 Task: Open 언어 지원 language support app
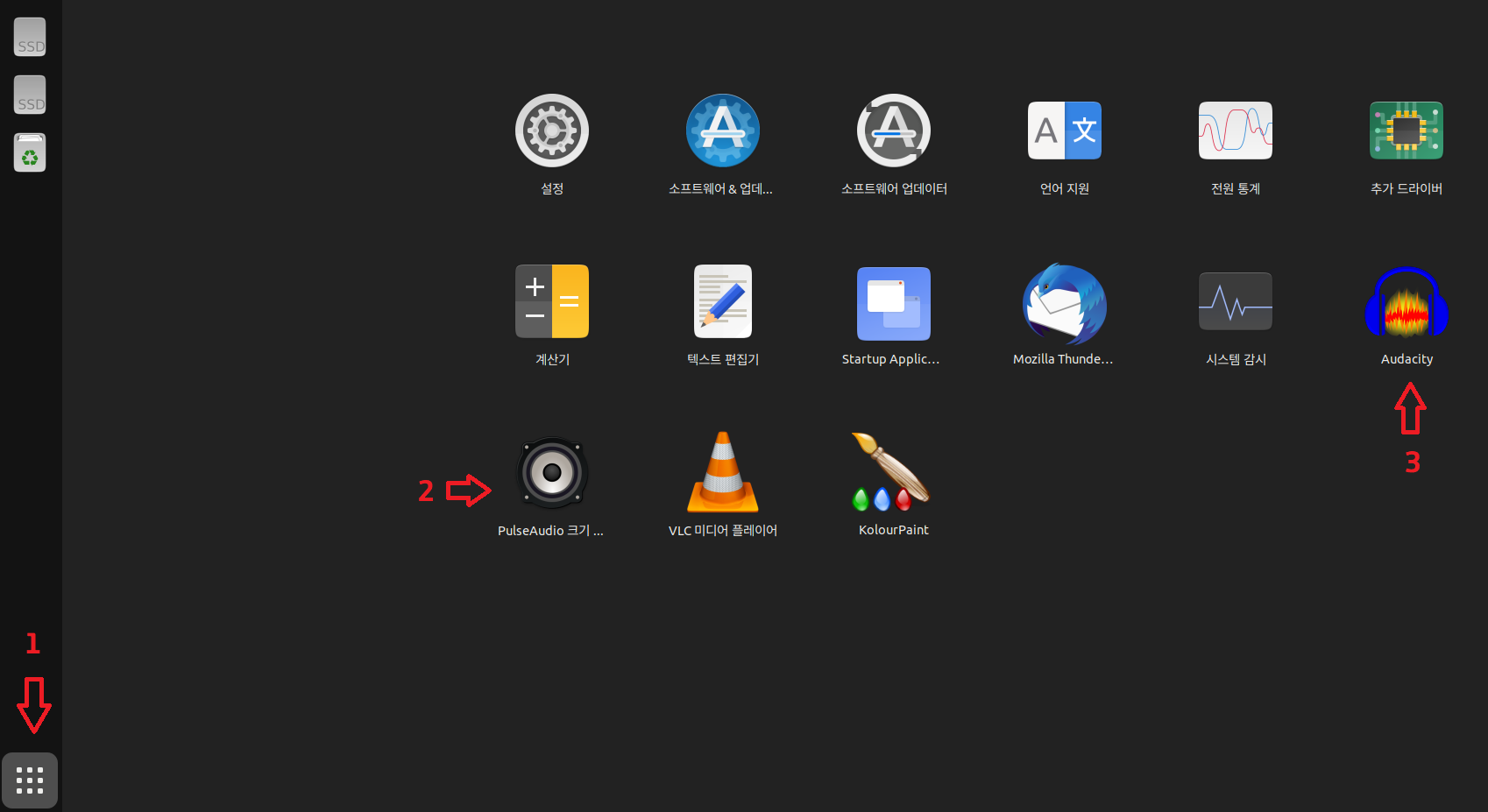click(1065, 131)
